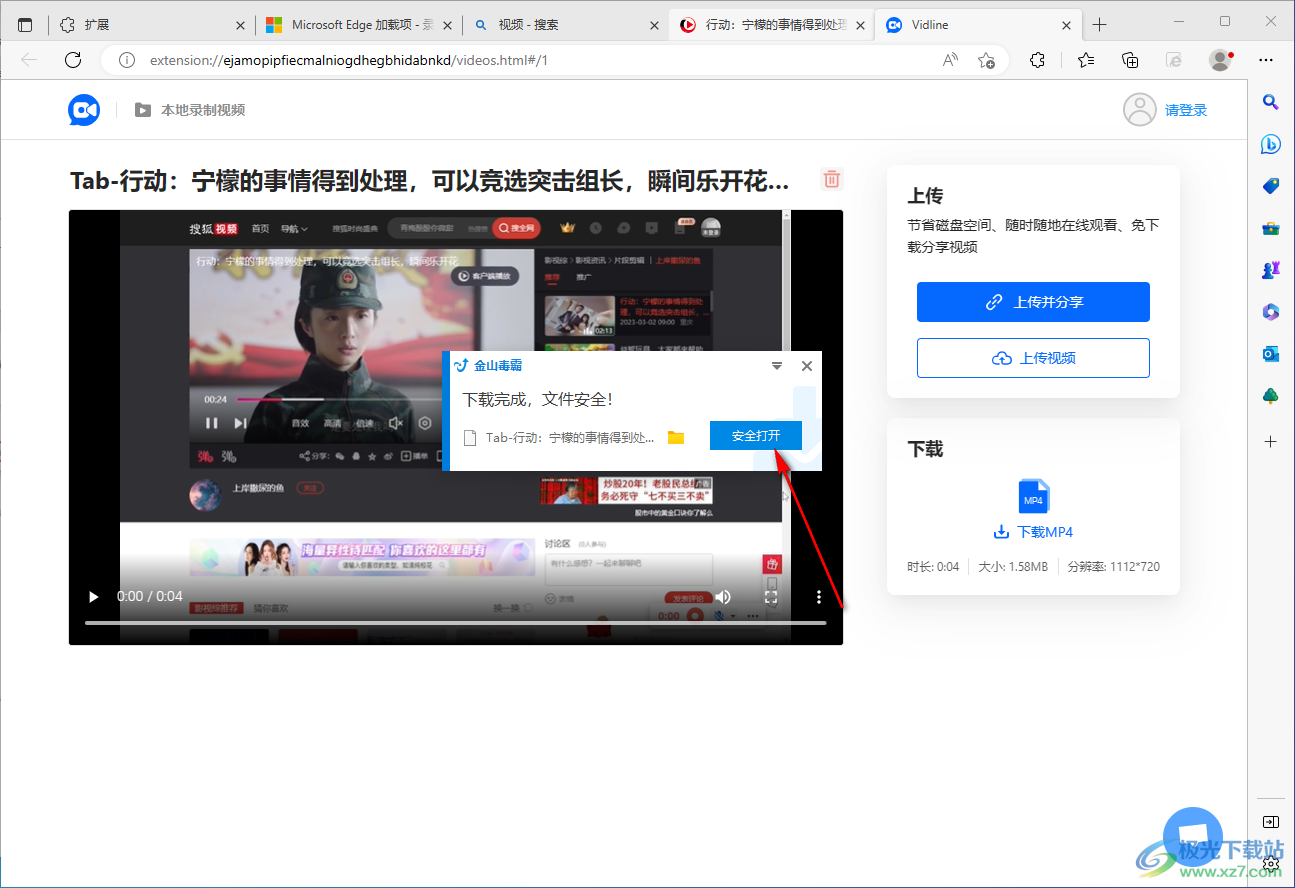Screen dimensions: 1295x888
Task: Open the sidebar green tree icon
Action: 1271,396
